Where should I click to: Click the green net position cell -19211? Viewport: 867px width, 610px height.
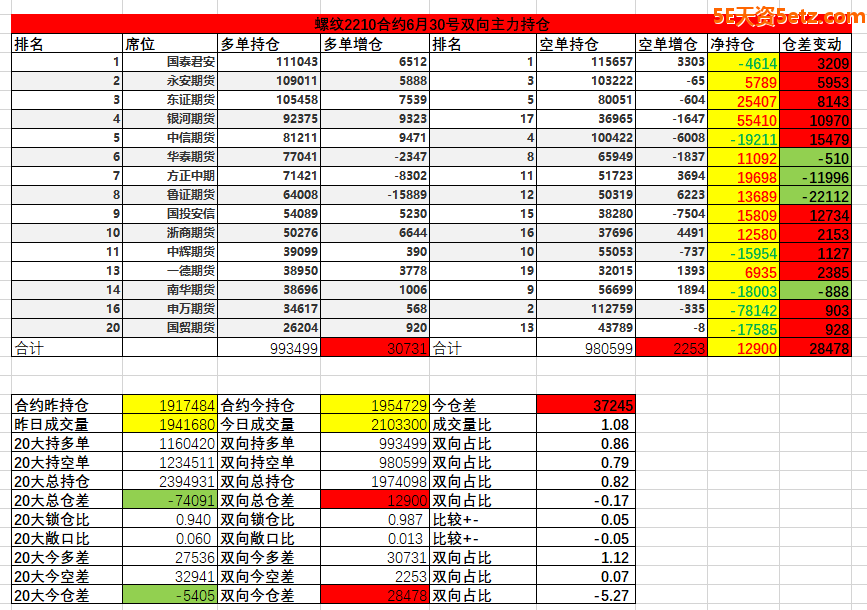click(x=742, y=138)
